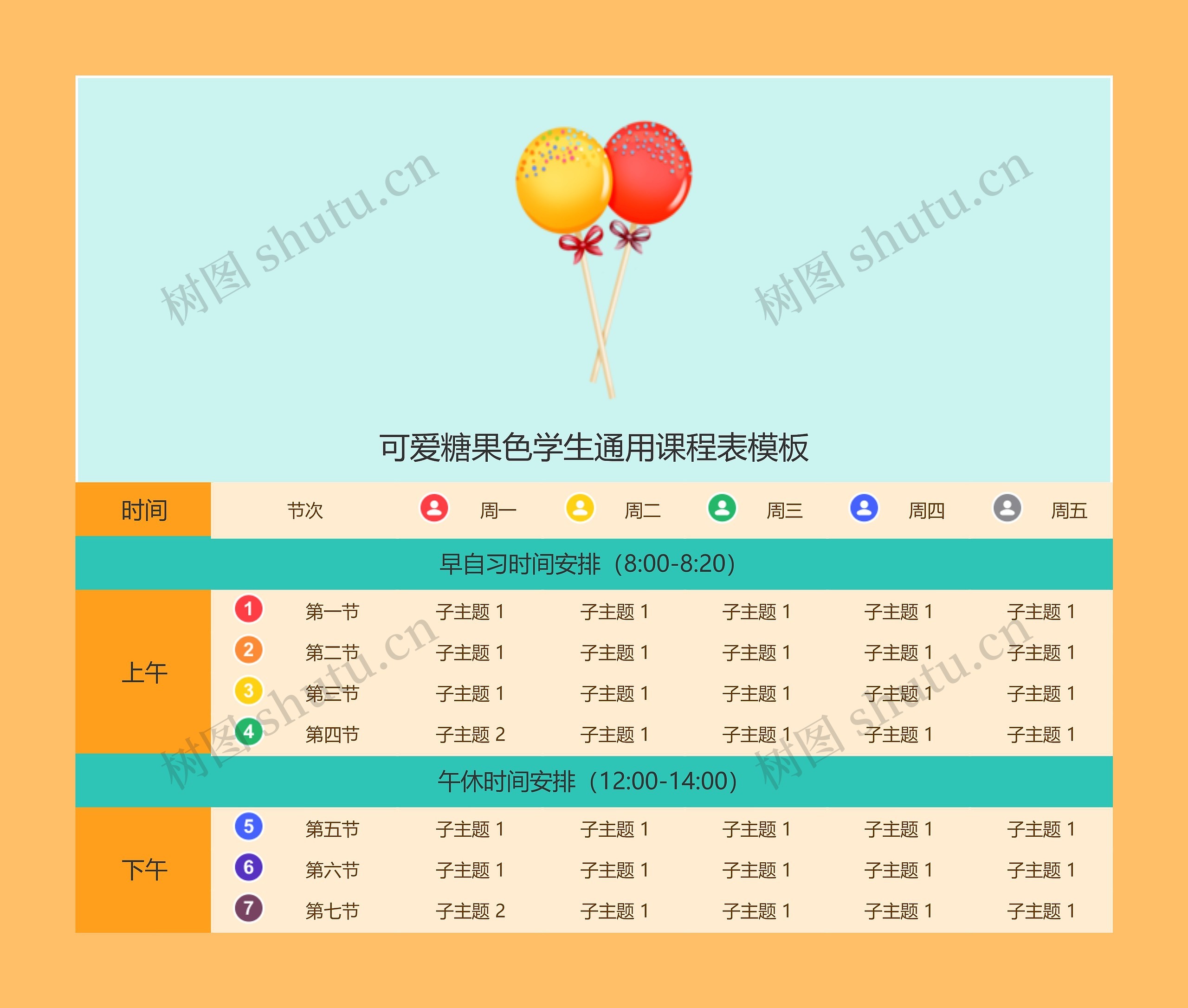This screenshot has width=1188, height=1008.
Task: Click the dark number 7 badge
Action: pyautogui.click(x=249, y=908)
